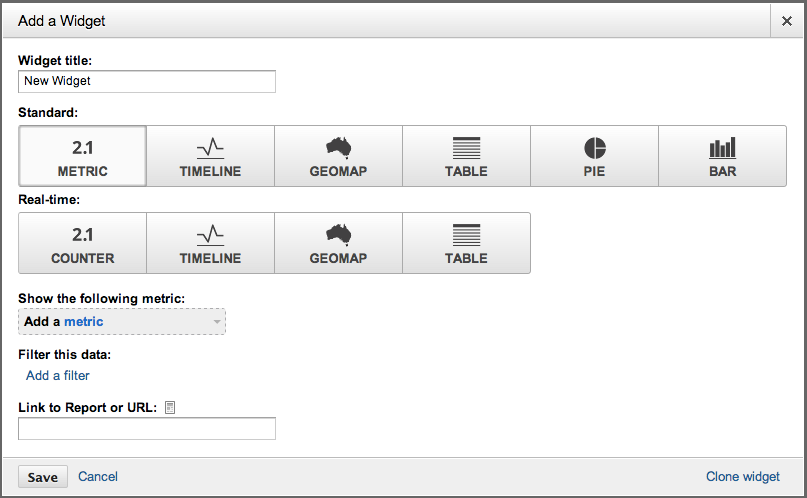The height and width of the screenshot is (498, 807).
Task: Click the metric dropdown arrow
Action: (216, 322)
